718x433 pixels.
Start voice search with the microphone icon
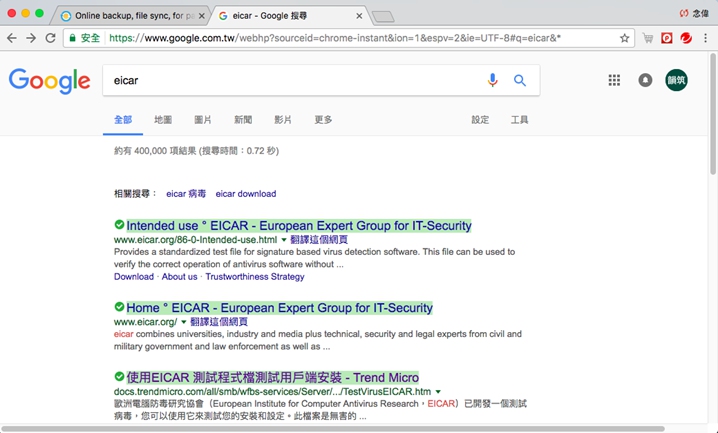click(492, 81)
